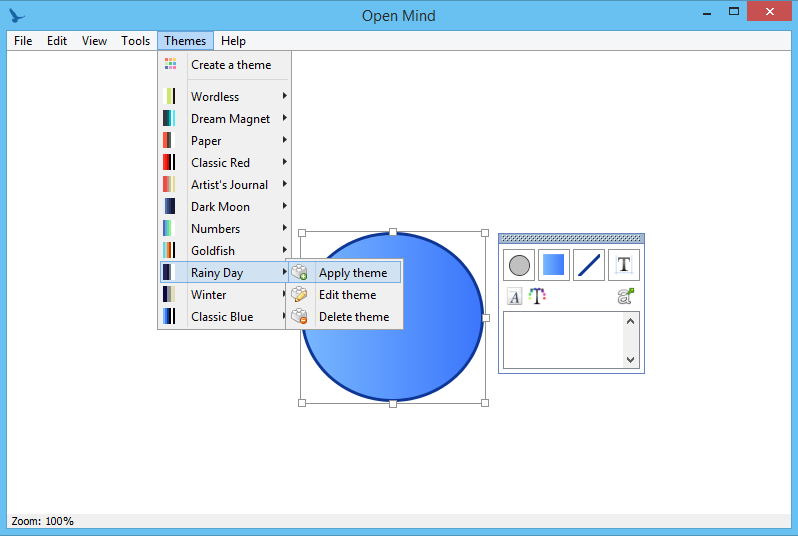Click the Classic Blue theme color swatch
The image size is (798, 536).
pyautogui.click(x=169, y=316)
